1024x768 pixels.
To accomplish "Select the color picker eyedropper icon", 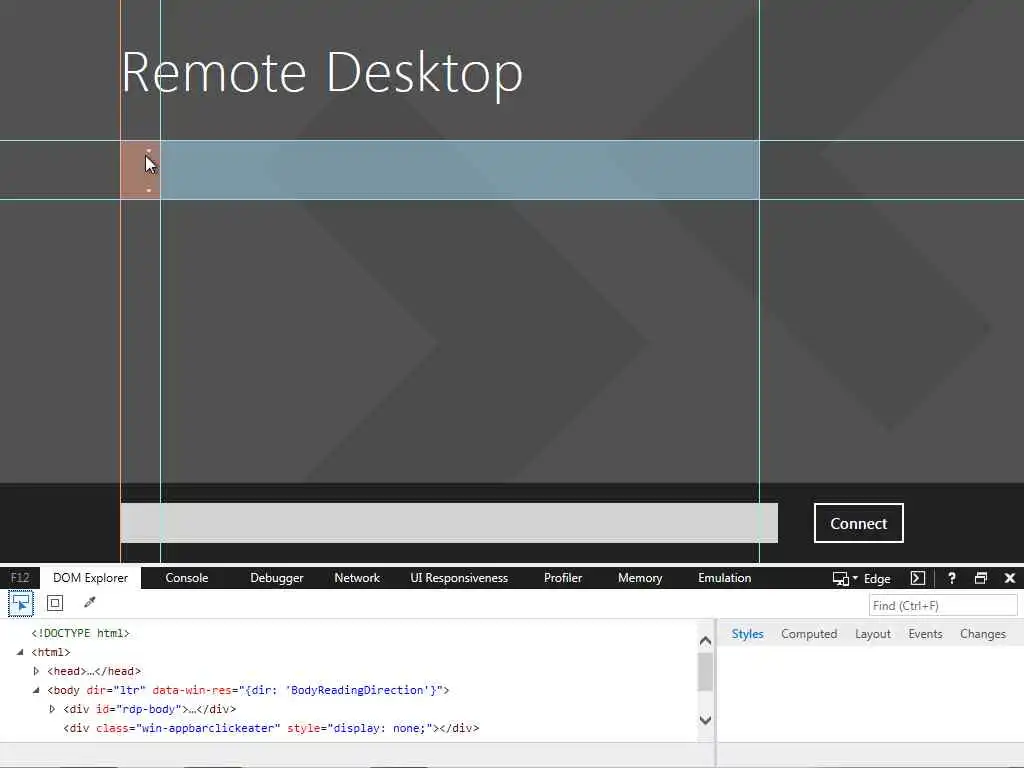I will pos(89,602).
